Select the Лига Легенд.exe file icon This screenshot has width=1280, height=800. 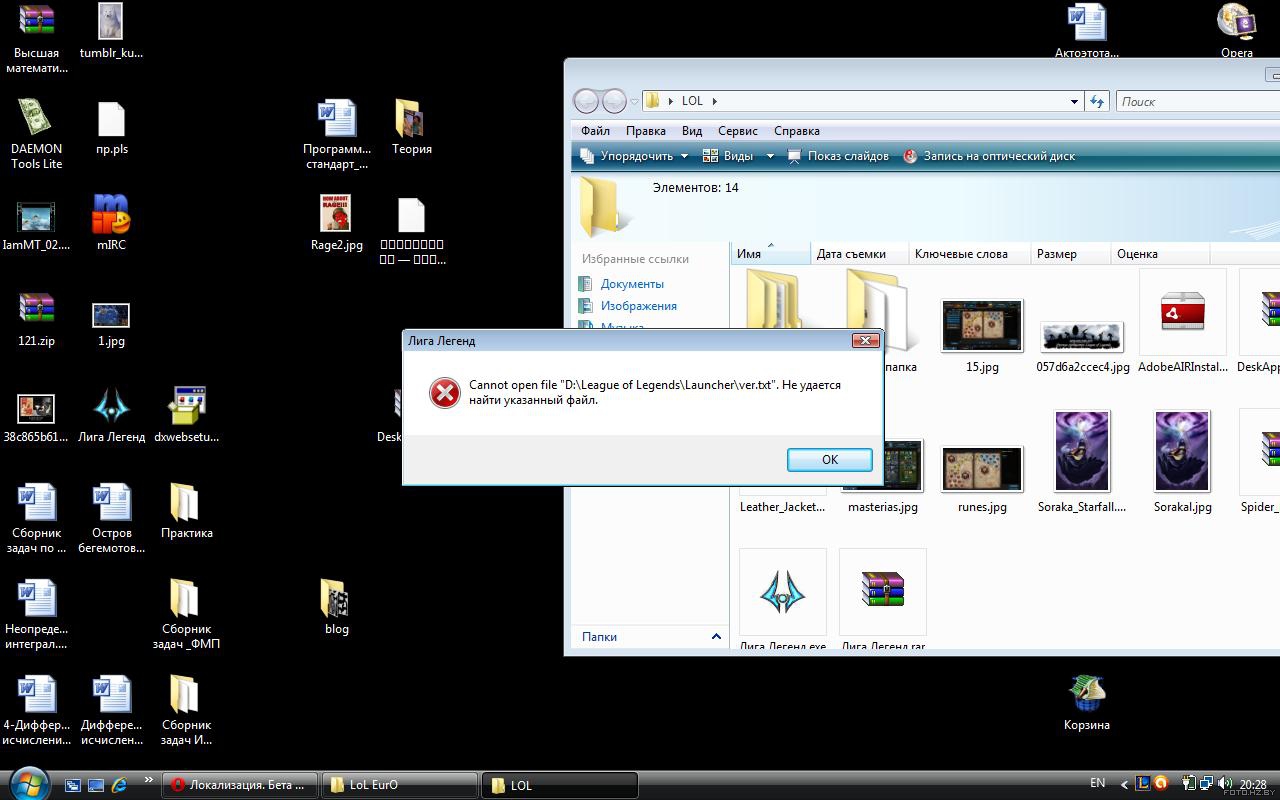783,592
